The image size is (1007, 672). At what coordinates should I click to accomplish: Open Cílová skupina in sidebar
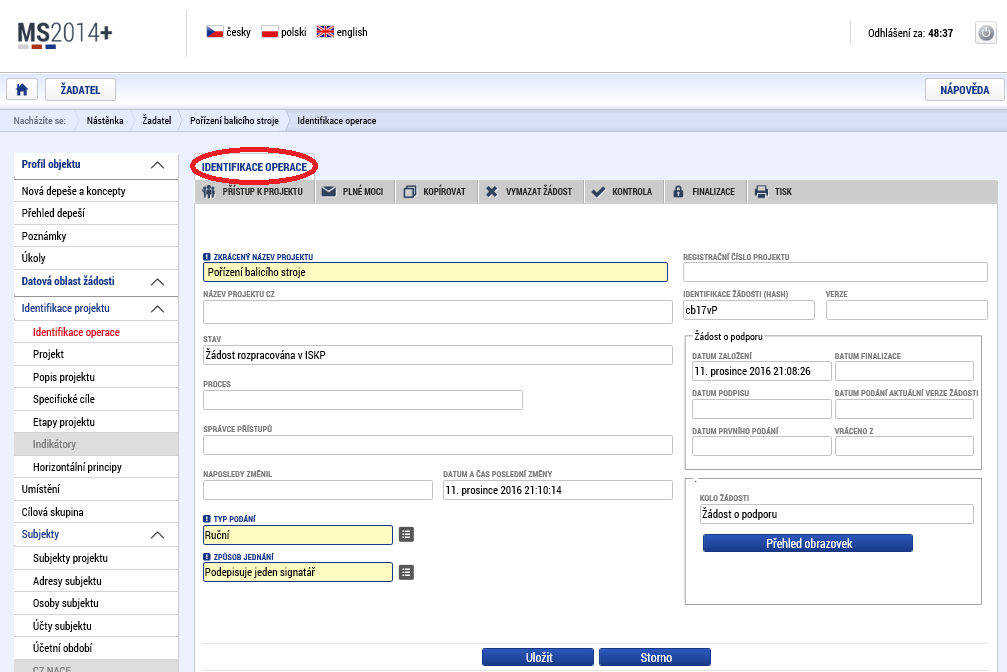pos(96,512)
